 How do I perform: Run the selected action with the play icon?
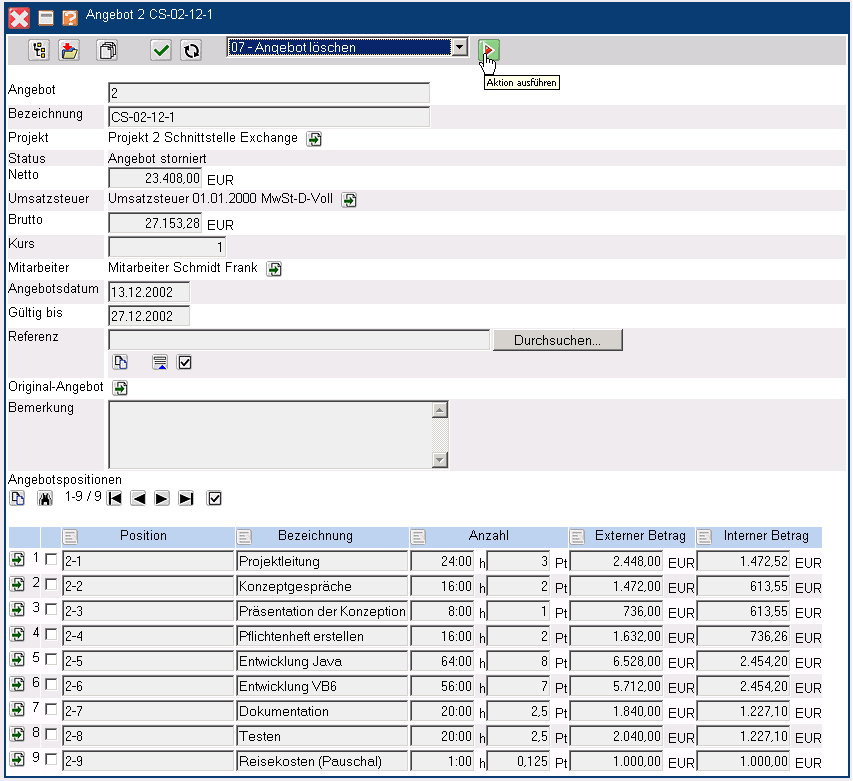(x=488, y=50)
